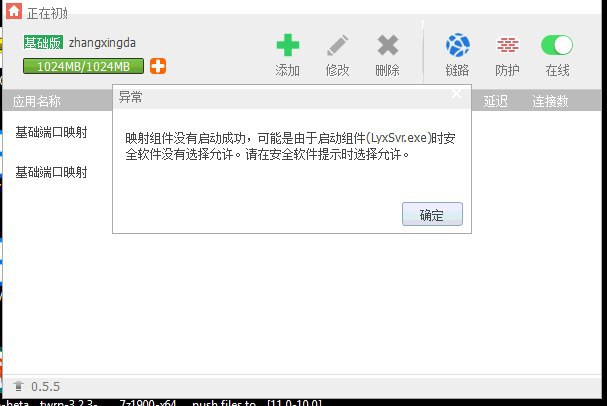Screen dimensions: 607x406
Task: Select the second 基础端口映射 row
Action: point(57,172)
